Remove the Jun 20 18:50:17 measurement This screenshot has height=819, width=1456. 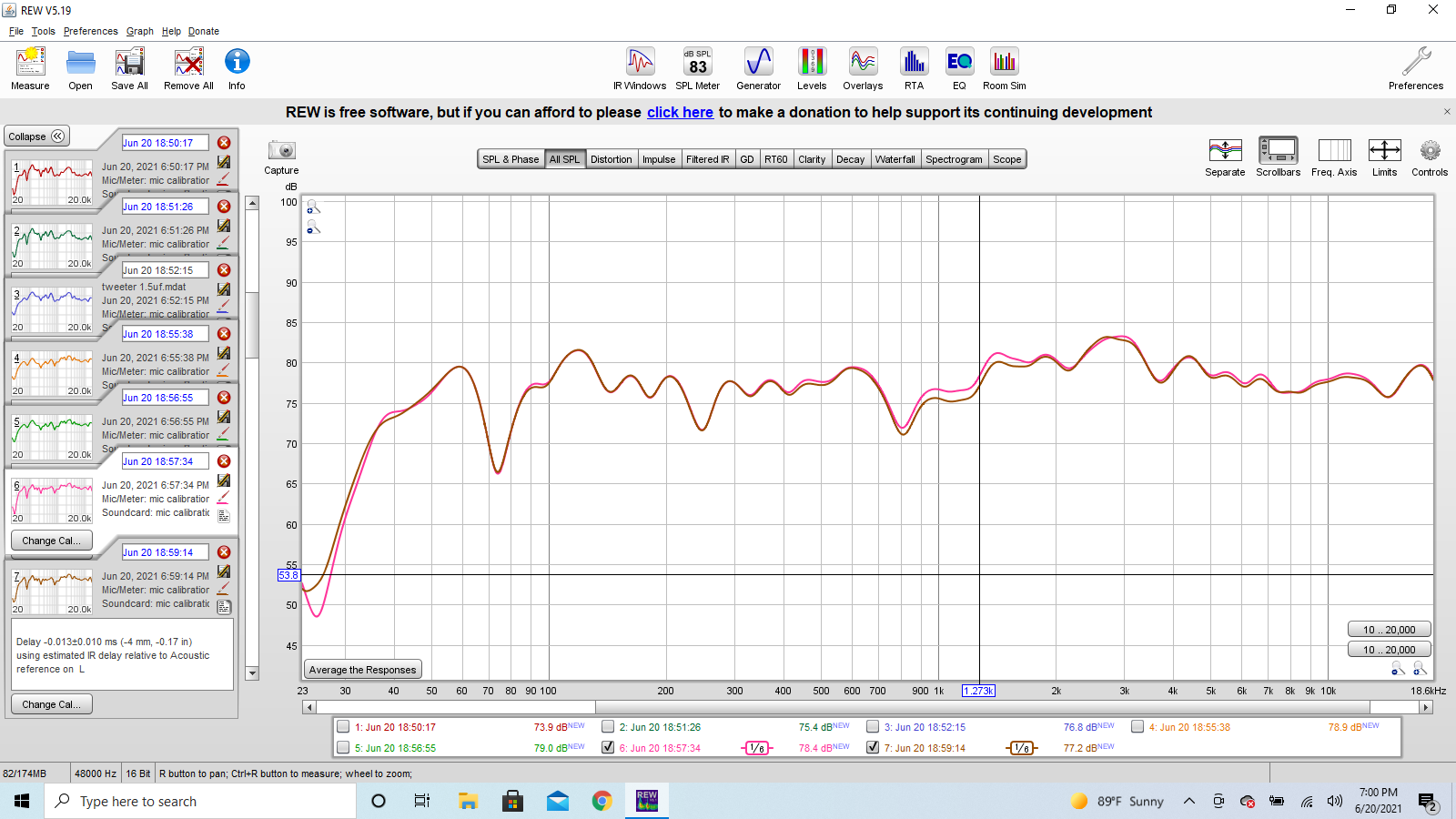[x=224, y=143]
